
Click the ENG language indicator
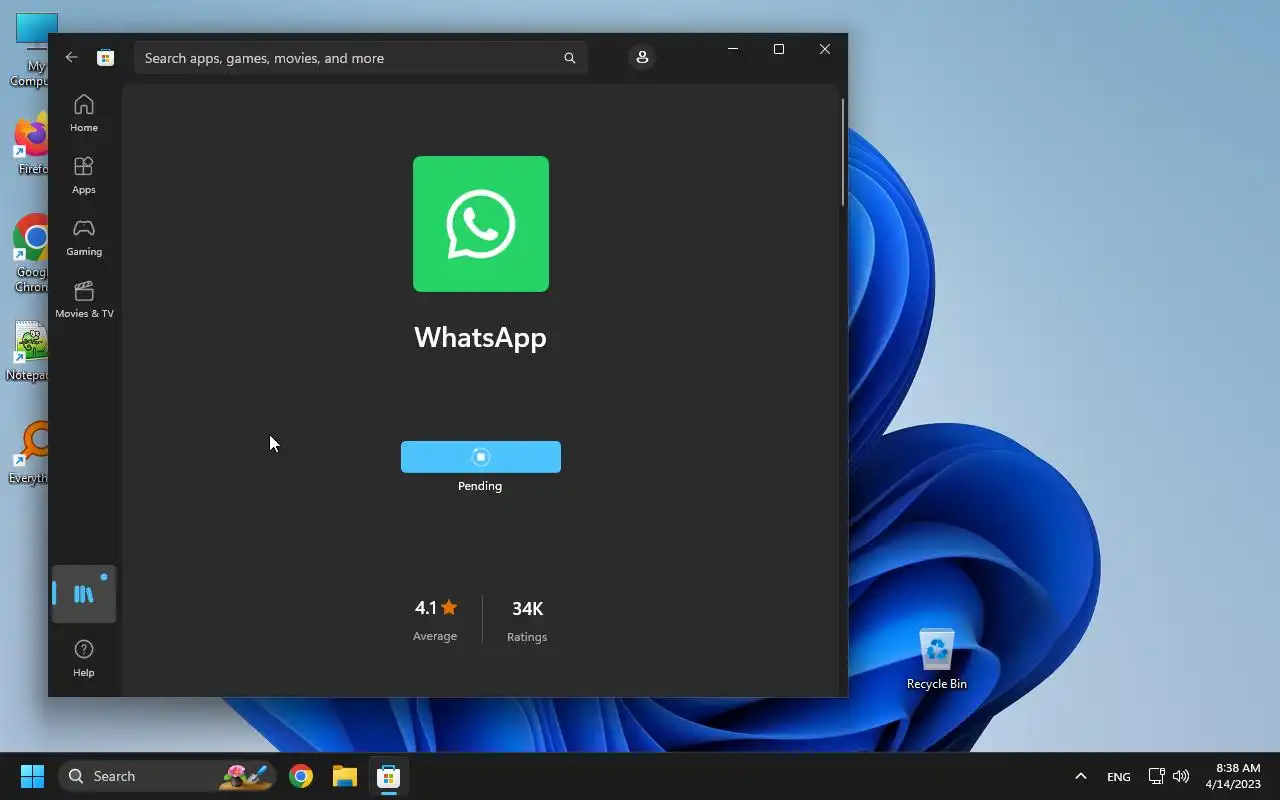[x=1119, y=777]
